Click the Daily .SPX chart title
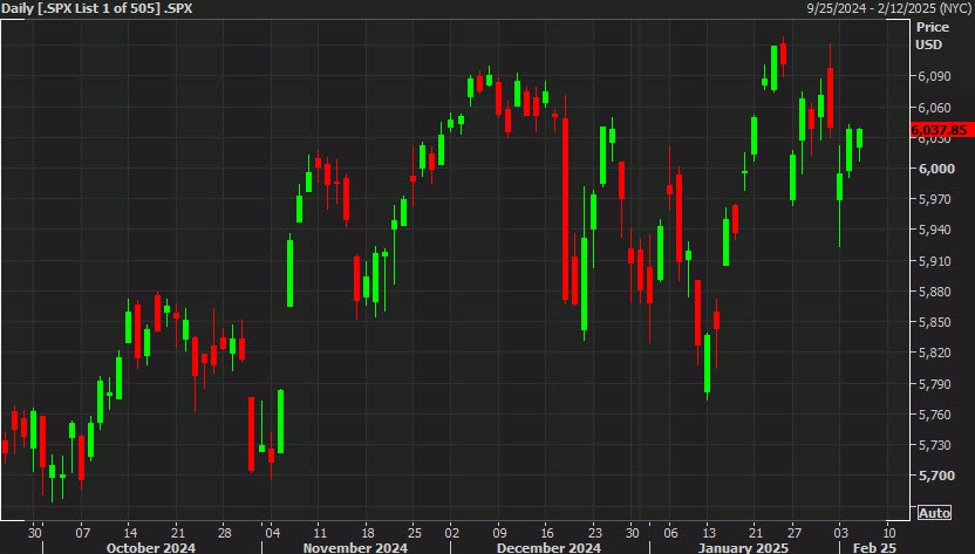The width and height of the screenshot is (975, 554). coord(98,8)
